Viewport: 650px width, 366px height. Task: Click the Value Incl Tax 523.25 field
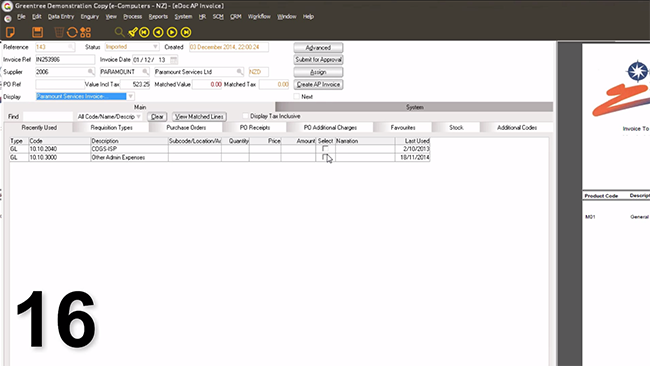[x=135, y=84]
